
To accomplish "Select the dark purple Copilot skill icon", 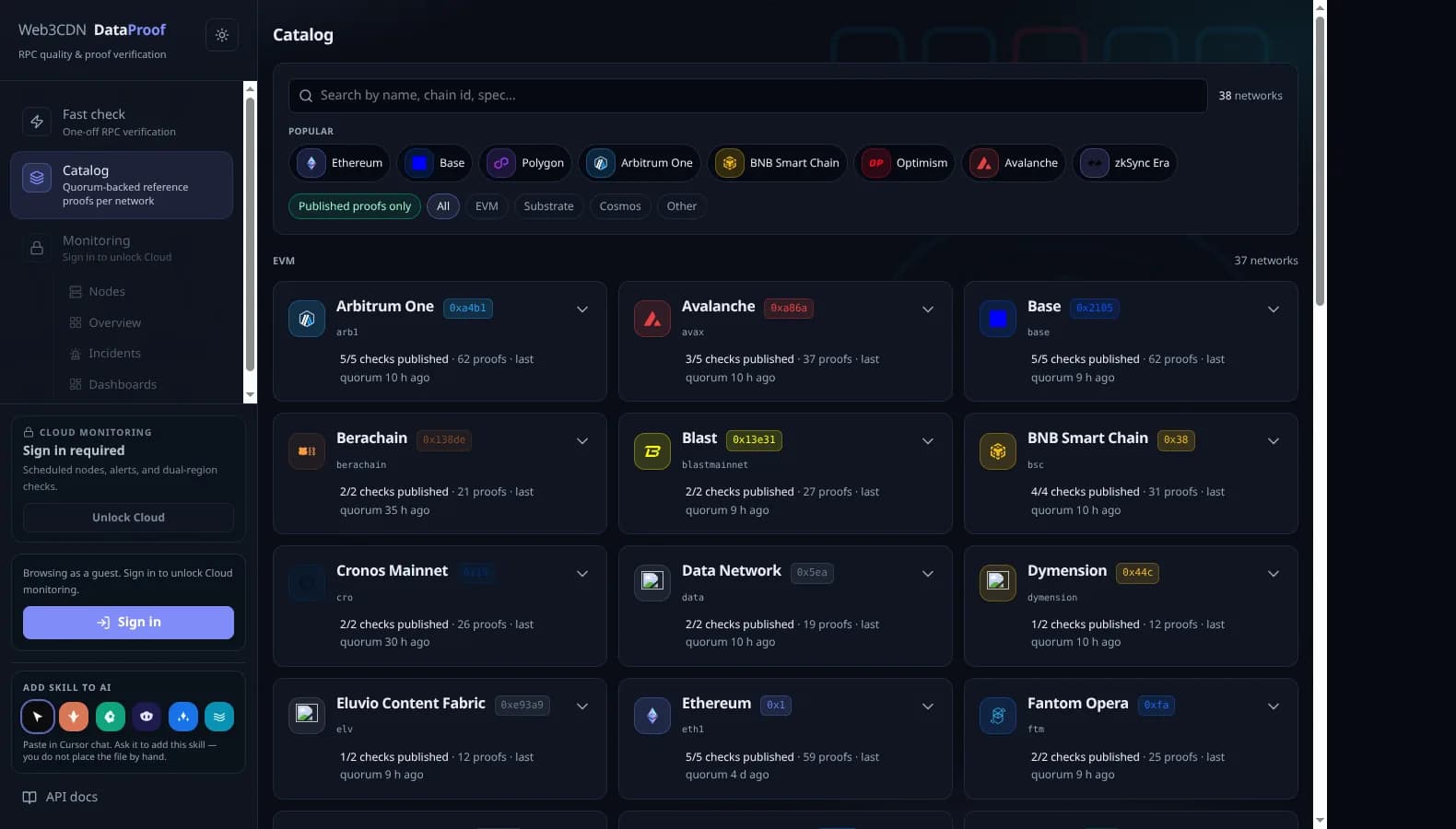I will (x=147, y=716).
